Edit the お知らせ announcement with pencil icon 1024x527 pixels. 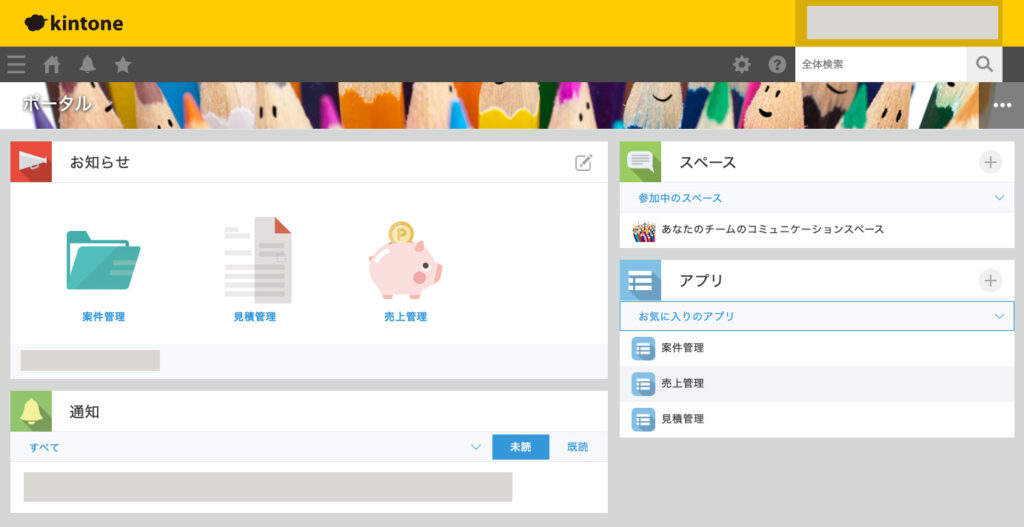[x=583, y=163]
